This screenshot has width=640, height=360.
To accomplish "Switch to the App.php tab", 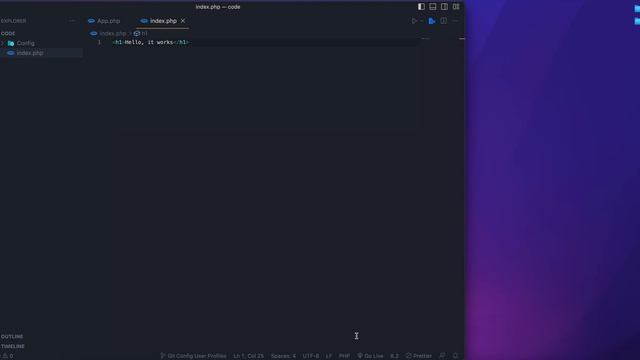I will (x=104, y=21).
